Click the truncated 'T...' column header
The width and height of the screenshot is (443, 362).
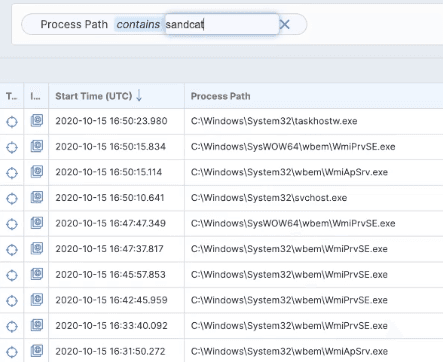tap(11, 96)
